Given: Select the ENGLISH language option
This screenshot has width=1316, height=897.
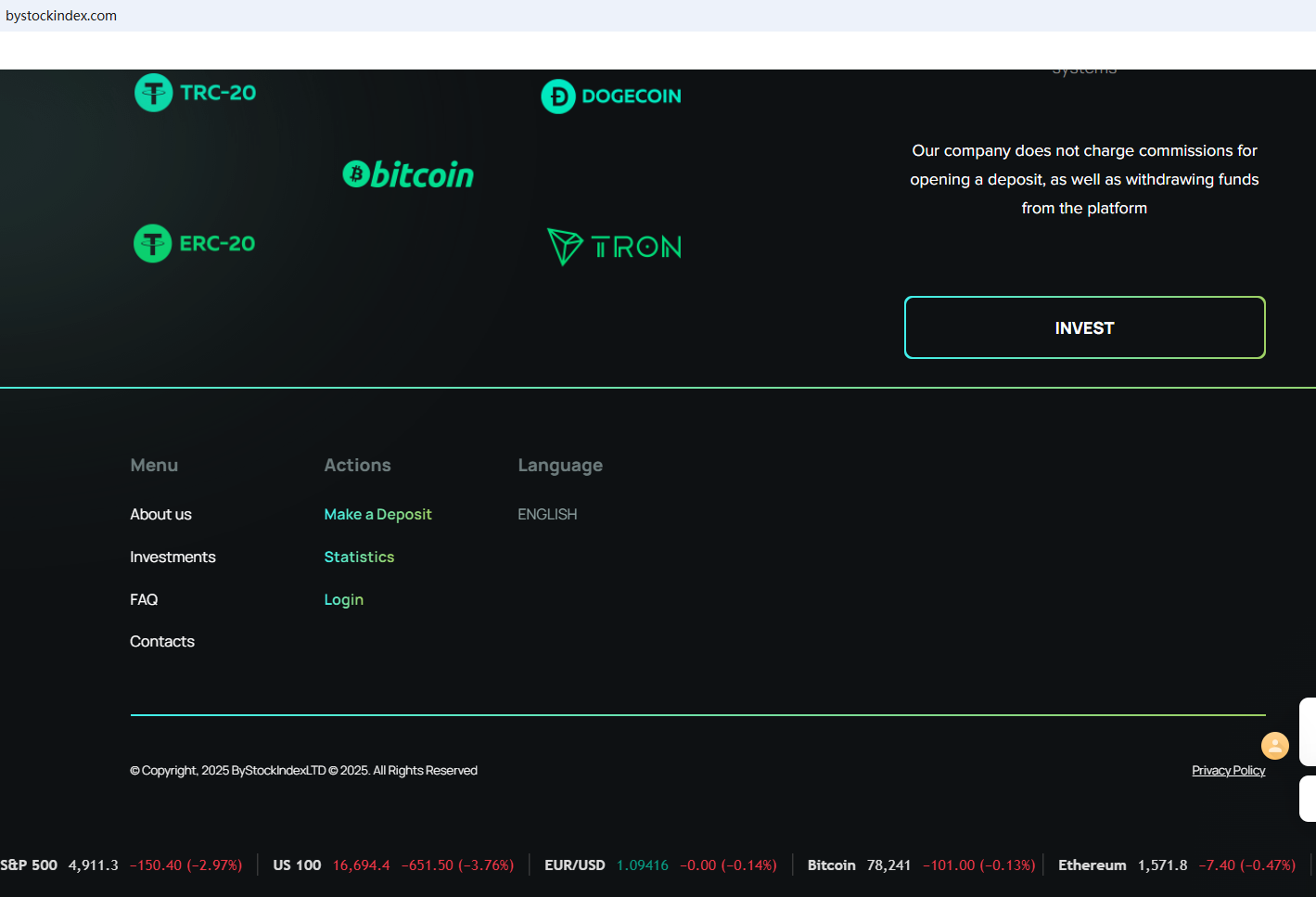Looking at the screenshot, I should 547,515.
